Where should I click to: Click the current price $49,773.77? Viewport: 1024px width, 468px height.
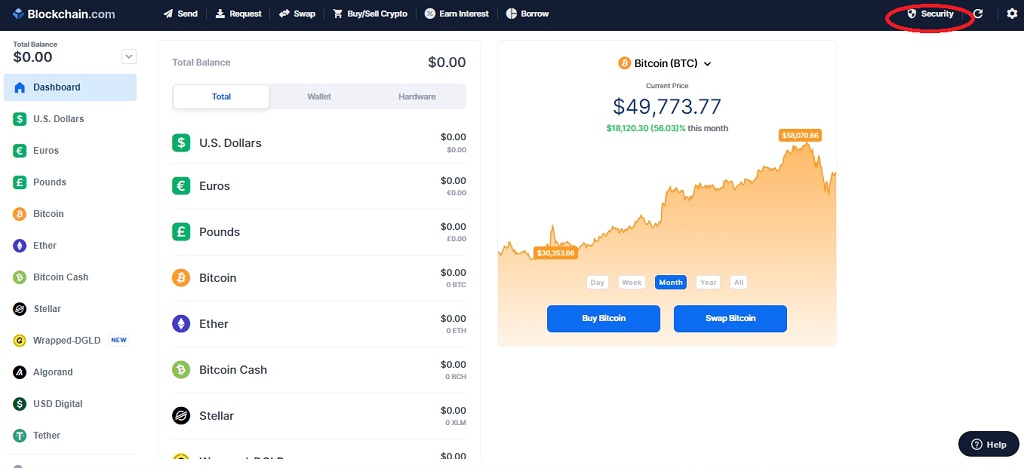click(667, 106)
